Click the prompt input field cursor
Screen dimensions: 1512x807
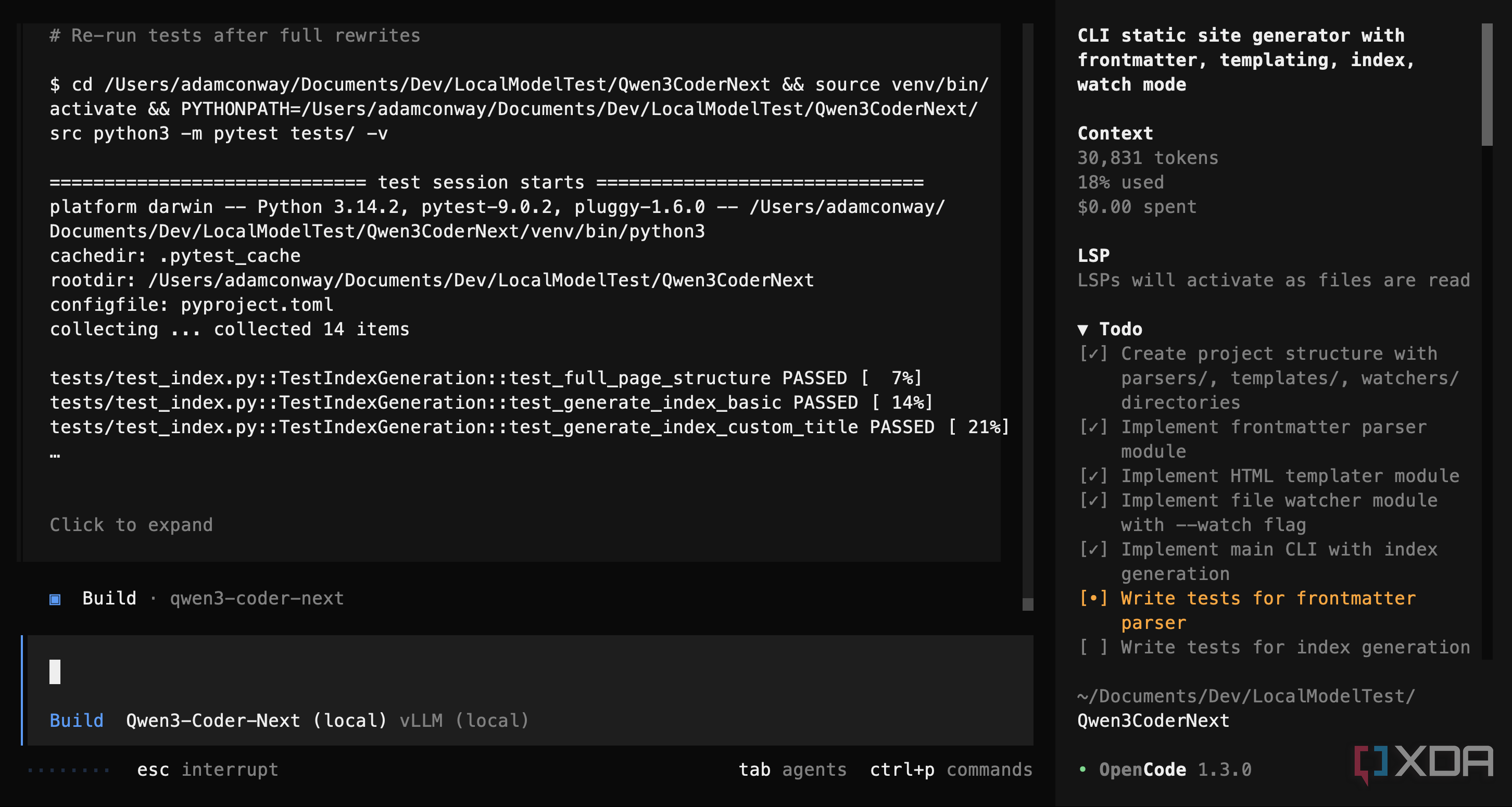click(55, 672)
